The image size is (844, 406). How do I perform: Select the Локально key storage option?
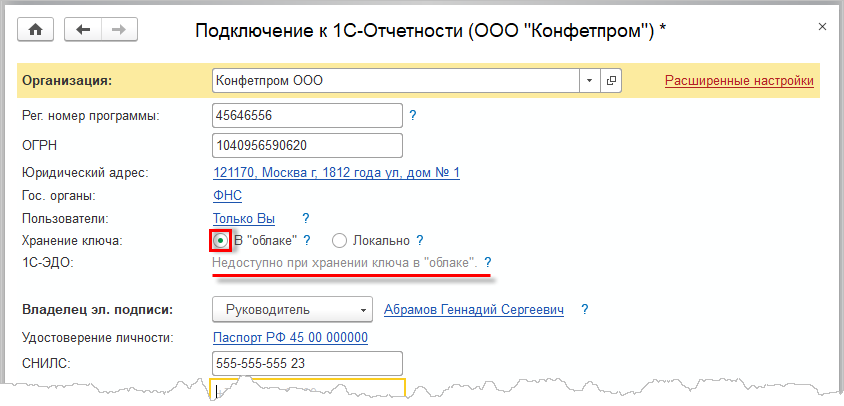coord(340,241)
